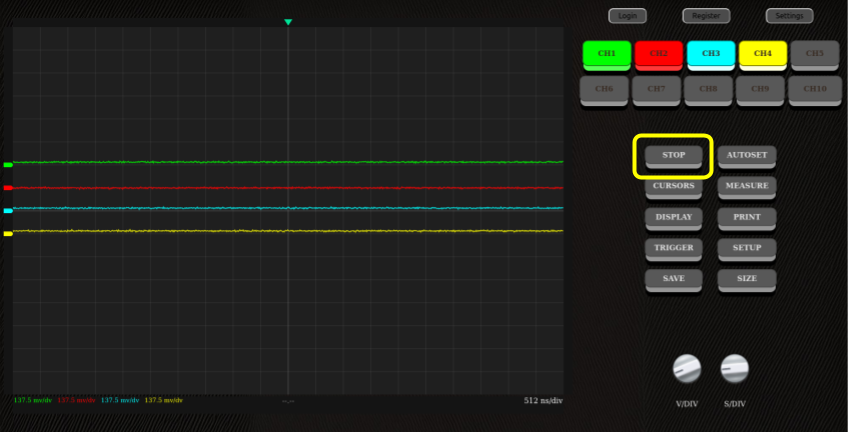Click the yellow CH4 waveform trace

coord(288,231)
